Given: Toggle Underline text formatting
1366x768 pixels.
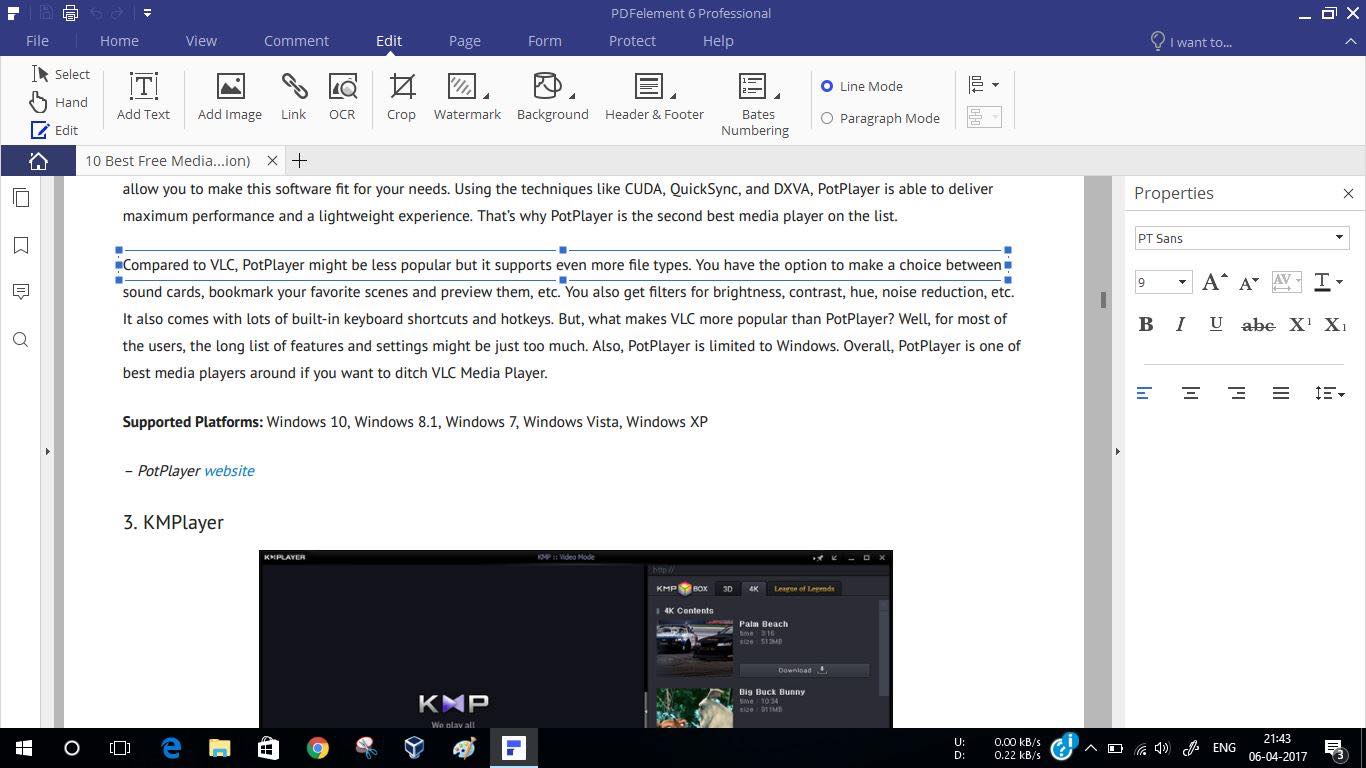Looking at the screenshot, I should coord(1216,324).
